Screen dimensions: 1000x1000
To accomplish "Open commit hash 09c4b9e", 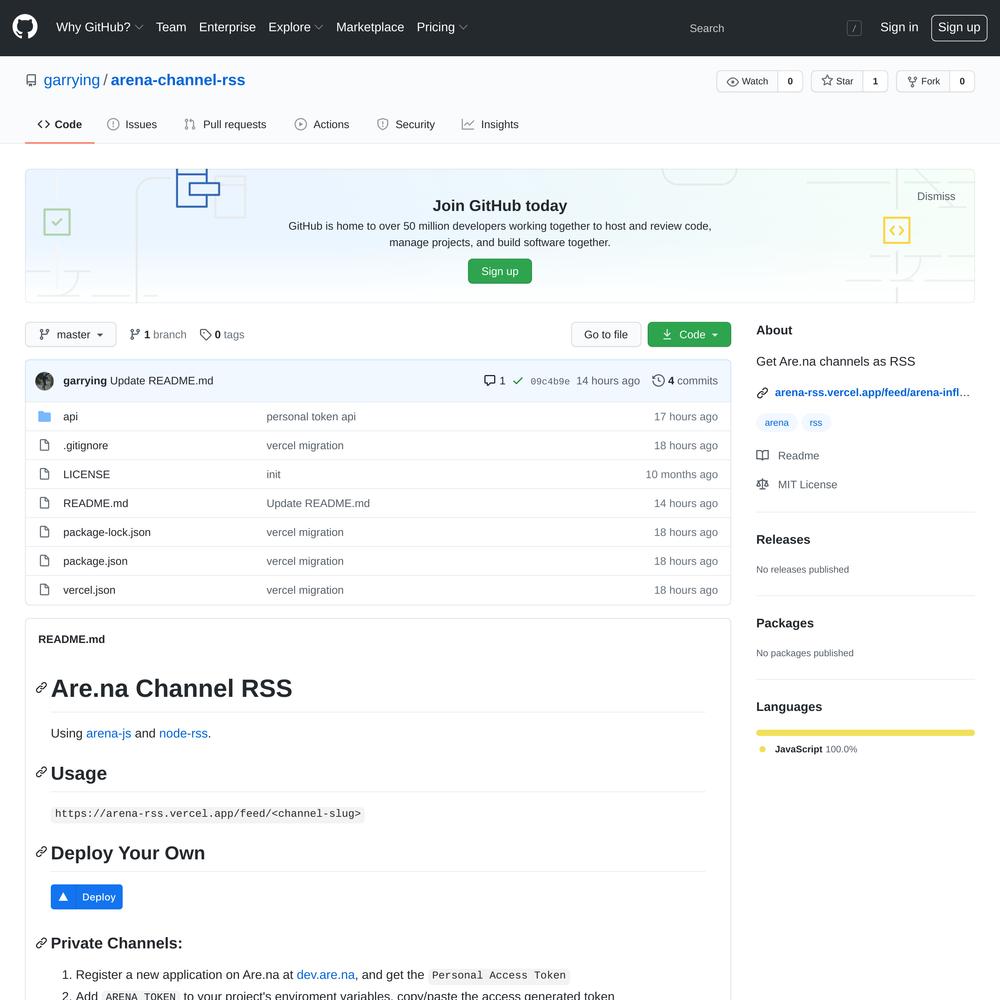I will coord(550,381).
